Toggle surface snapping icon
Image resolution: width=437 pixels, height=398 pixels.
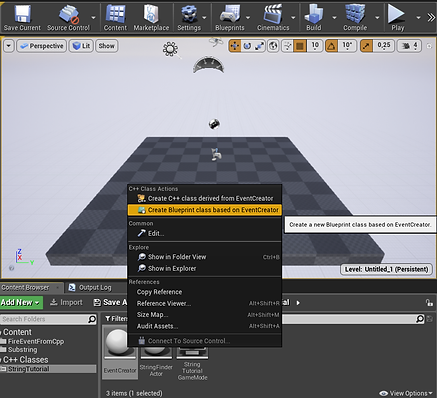pos(287,46)
